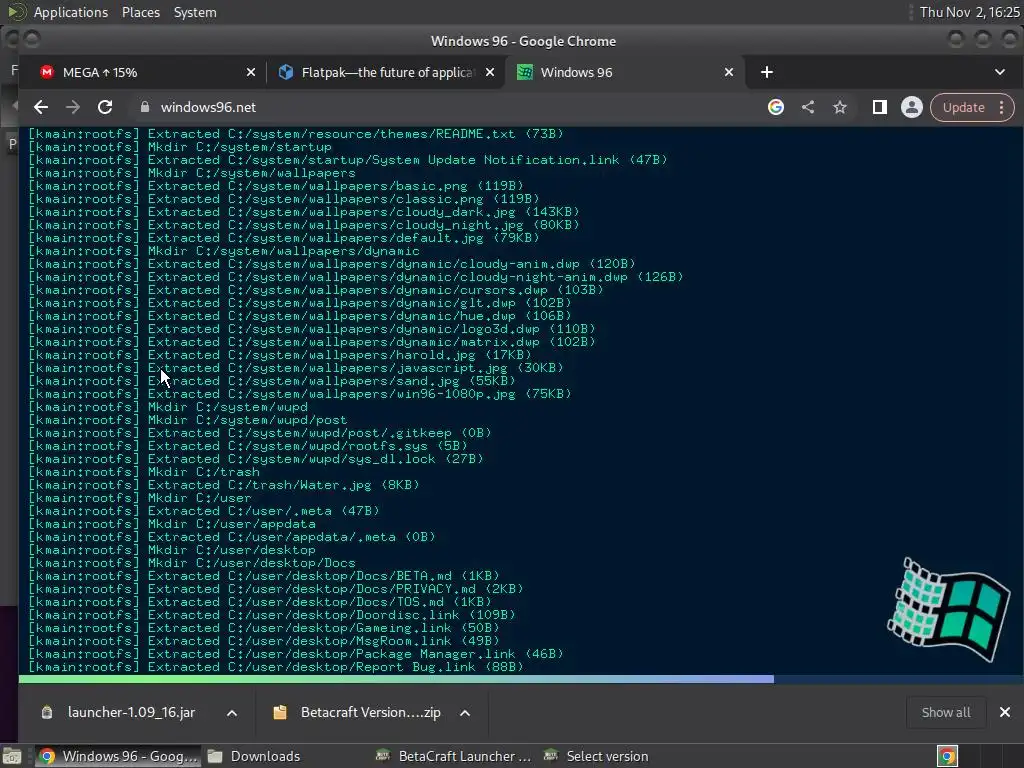Click the Windows 96 logo on page

coord(949,609)
